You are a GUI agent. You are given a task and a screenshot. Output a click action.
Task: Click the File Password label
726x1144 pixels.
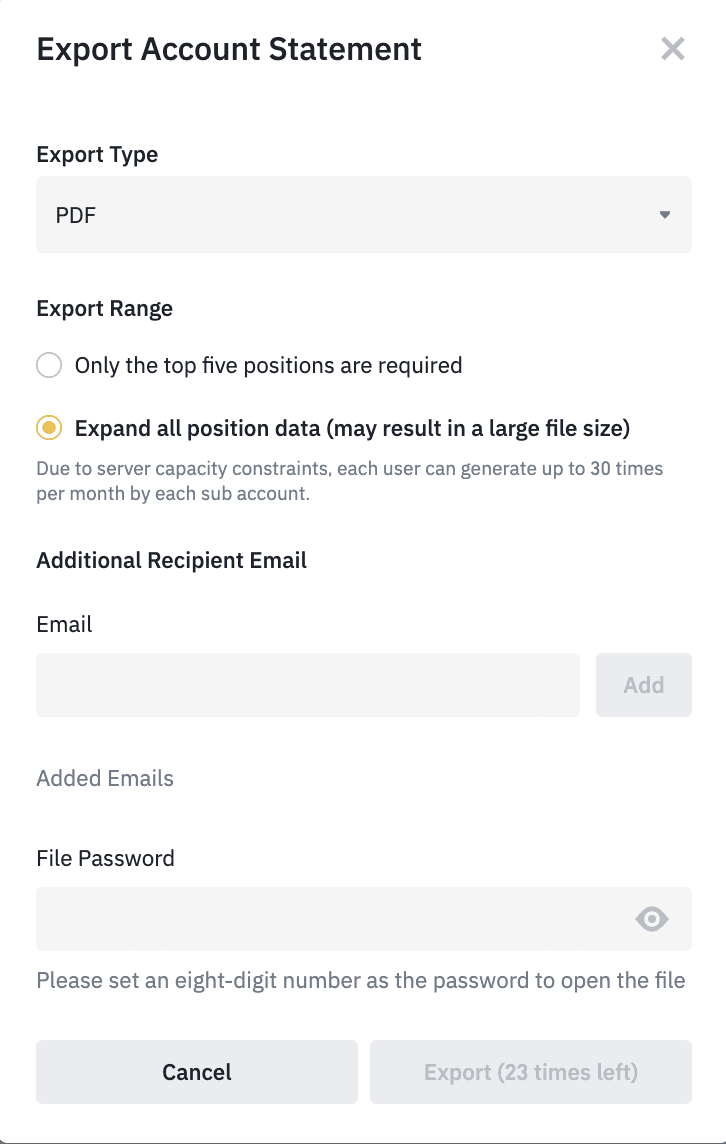pos(105,858)
